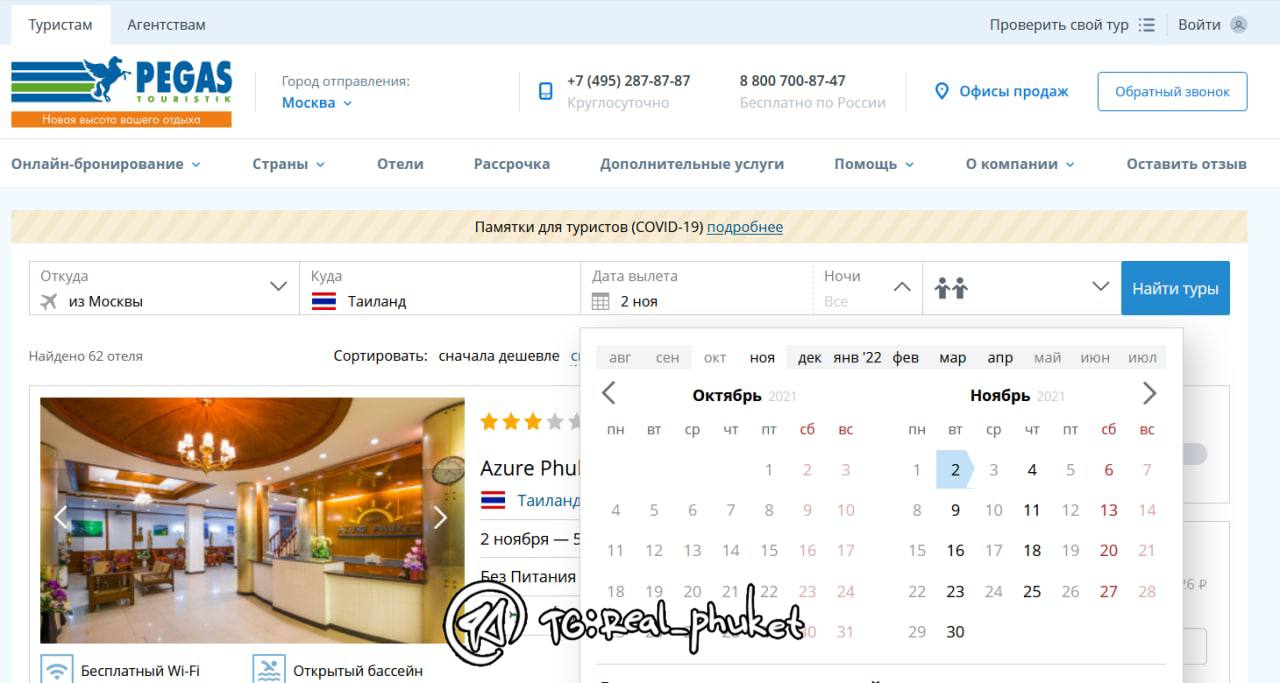Expand the Москва departure city dropdown
Screen dimensions: 1280x683
[x=317, y=102]
